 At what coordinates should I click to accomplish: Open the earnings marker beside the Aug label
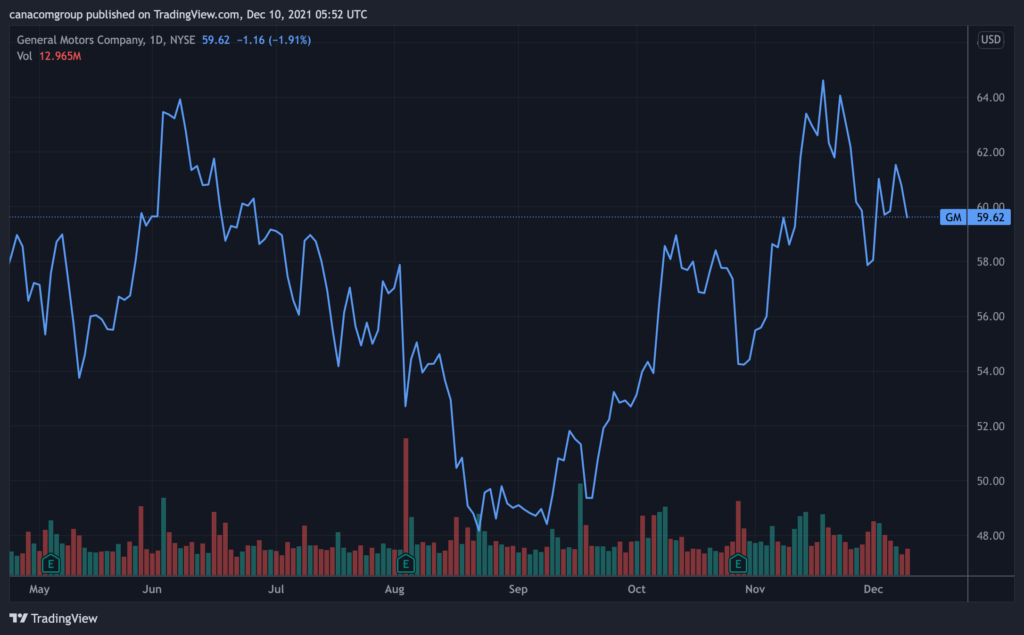point(406,563)
